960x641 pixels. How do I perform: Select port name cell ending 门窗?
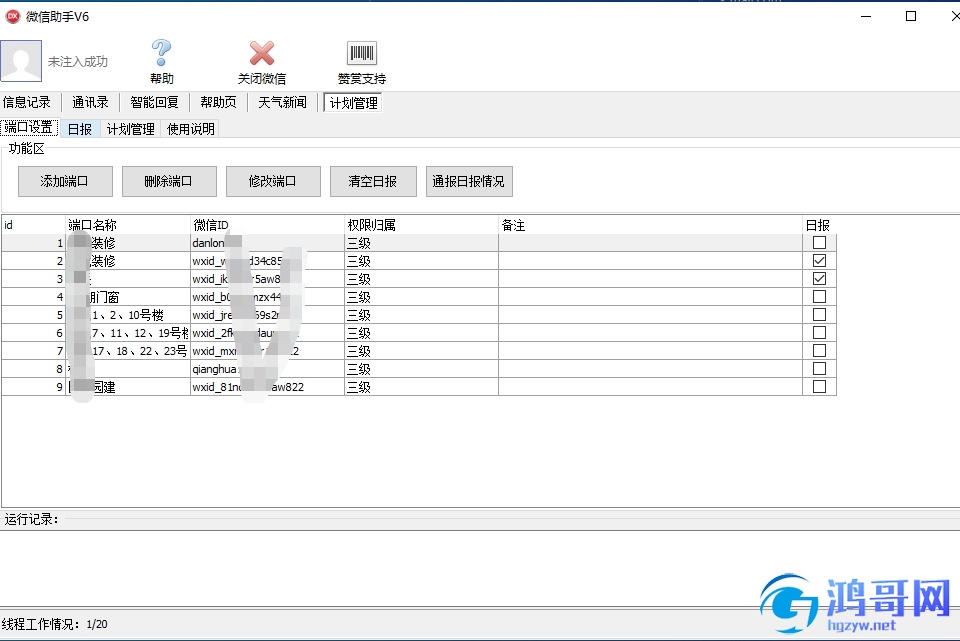(x=128, y=297)
